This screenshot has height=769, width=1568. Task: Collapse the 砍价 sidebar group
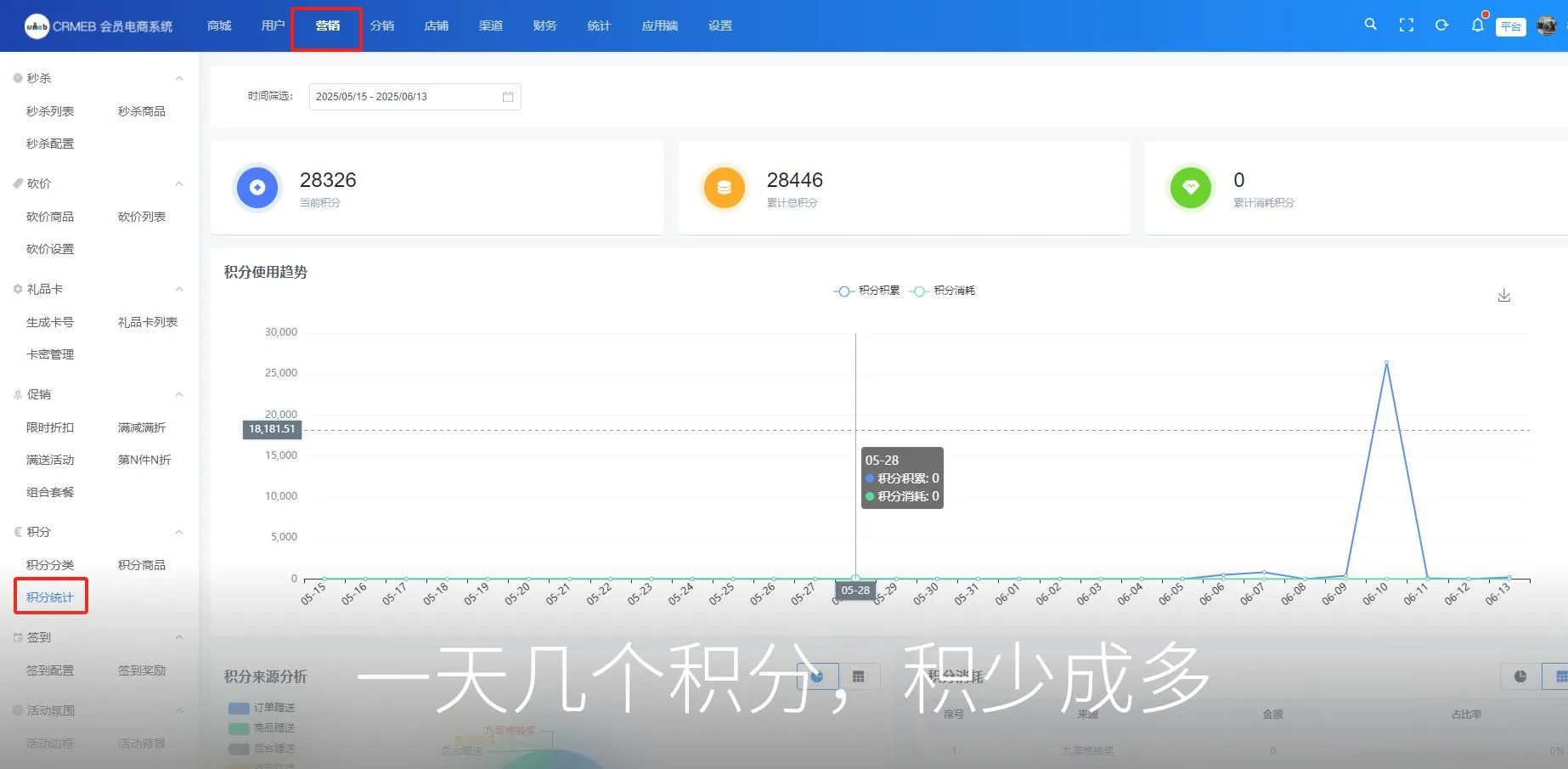pyautogui.click(x=179, y=184)
